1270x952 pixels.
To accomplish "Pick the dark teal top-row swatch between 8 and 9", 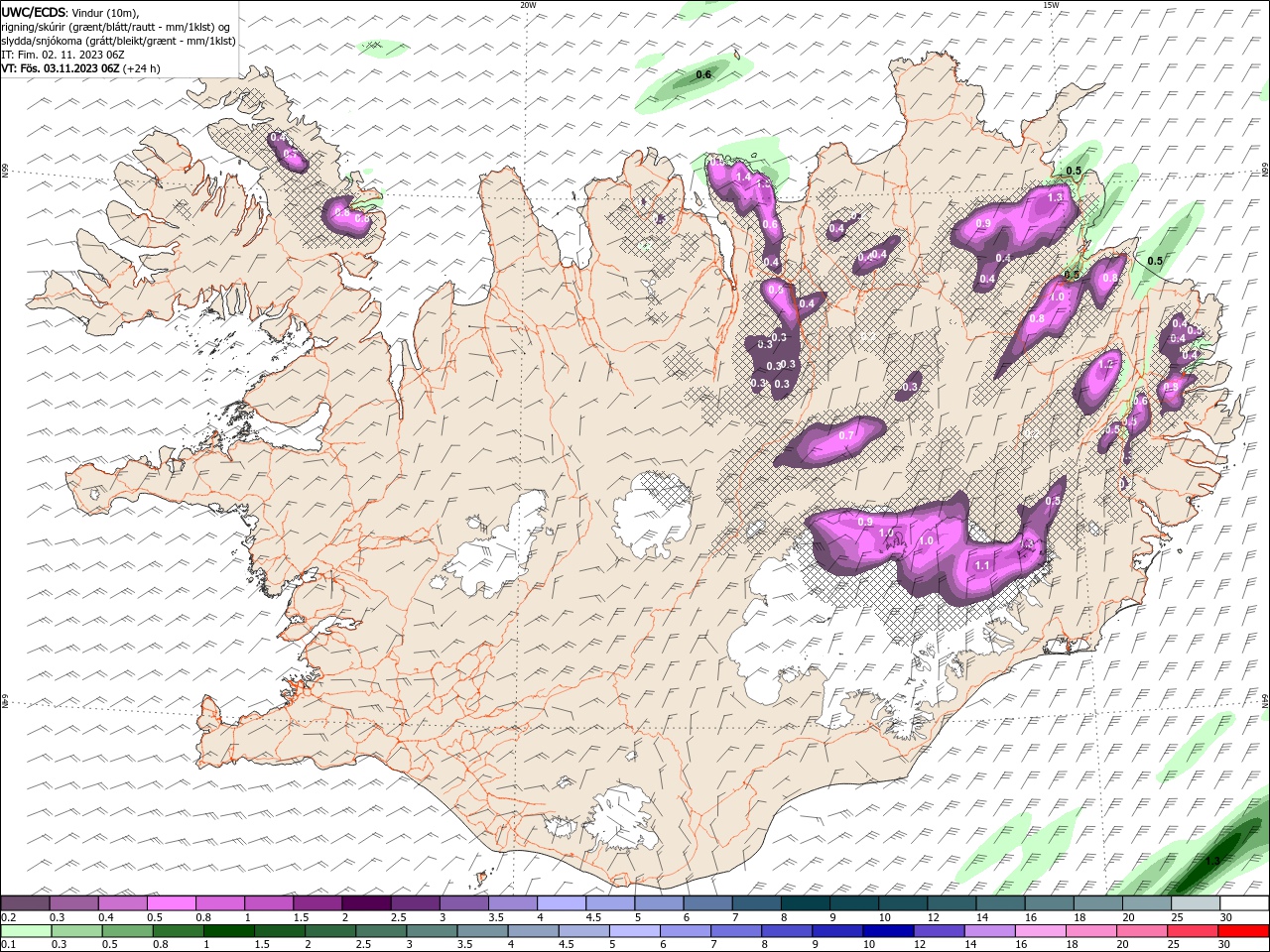I will tap(805, 903).
